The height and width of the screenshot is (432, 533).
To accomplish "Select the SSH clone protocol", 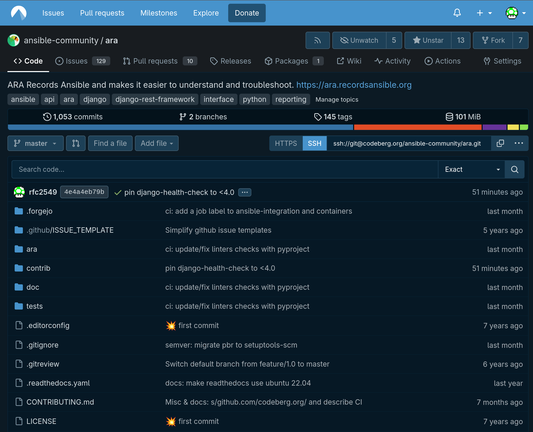I will tap(314, 143).
